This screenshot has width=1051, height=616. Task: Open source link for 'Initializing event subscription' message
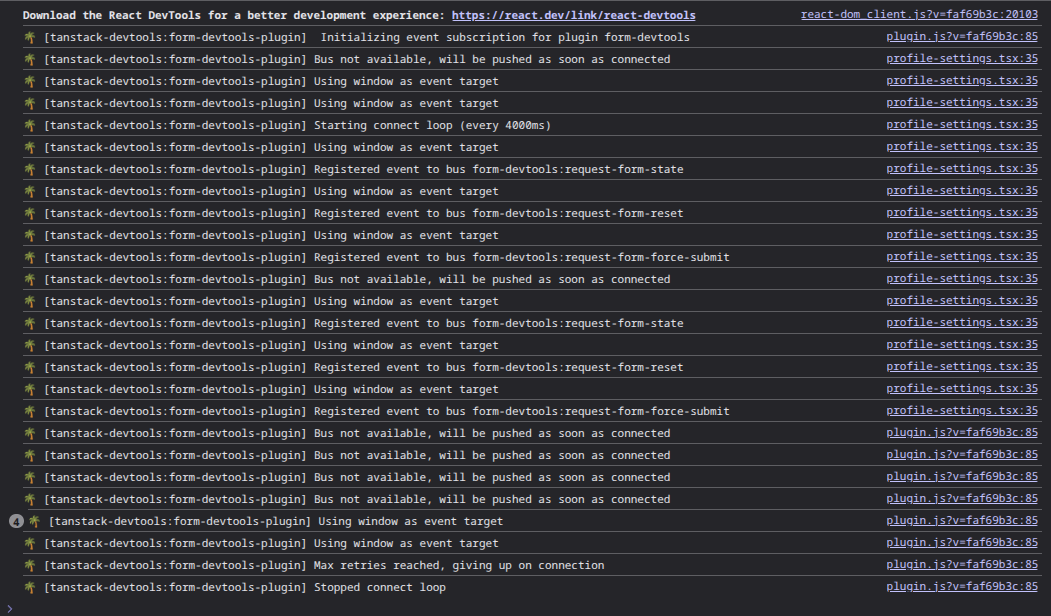962,37
